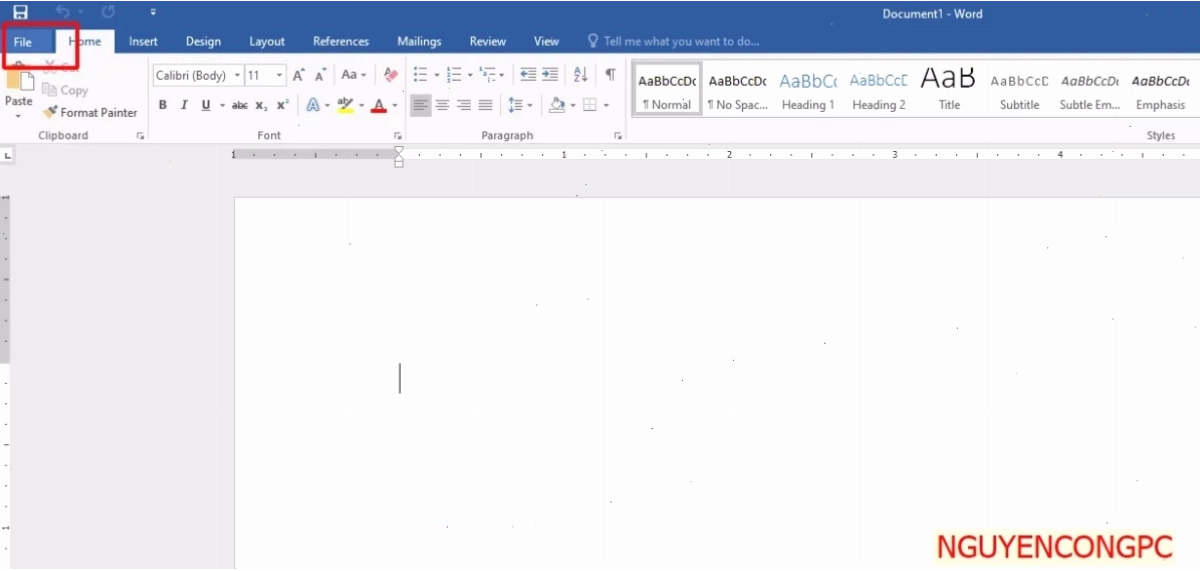Switch to the Layout tab
Image resolution: width=1200 pixels, height=571 pixels.
[x=267, y=42]
